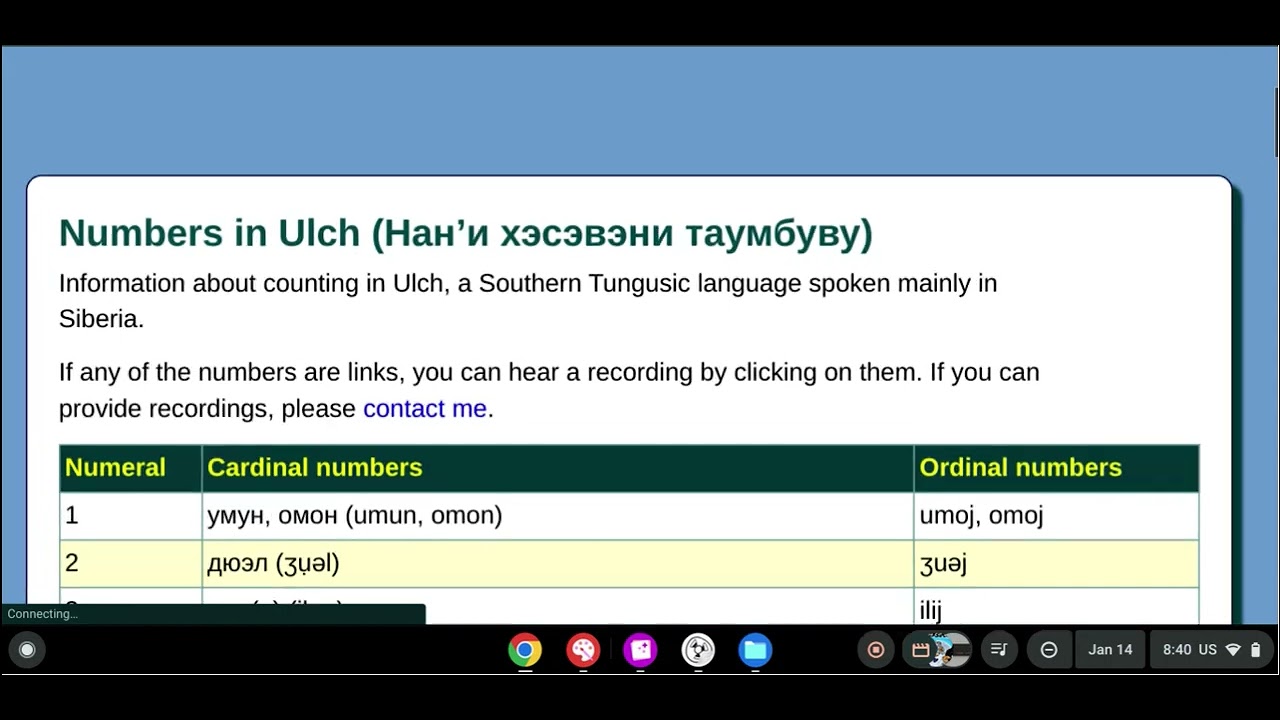Click the ordinal cell 'umoj, omoj'

tap(1056, 516)
